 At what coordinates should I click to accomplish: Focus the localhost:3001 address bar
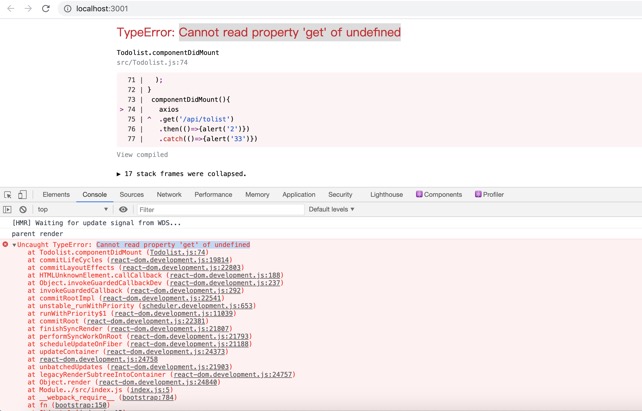pyautogui.click(x=352, y=9)
